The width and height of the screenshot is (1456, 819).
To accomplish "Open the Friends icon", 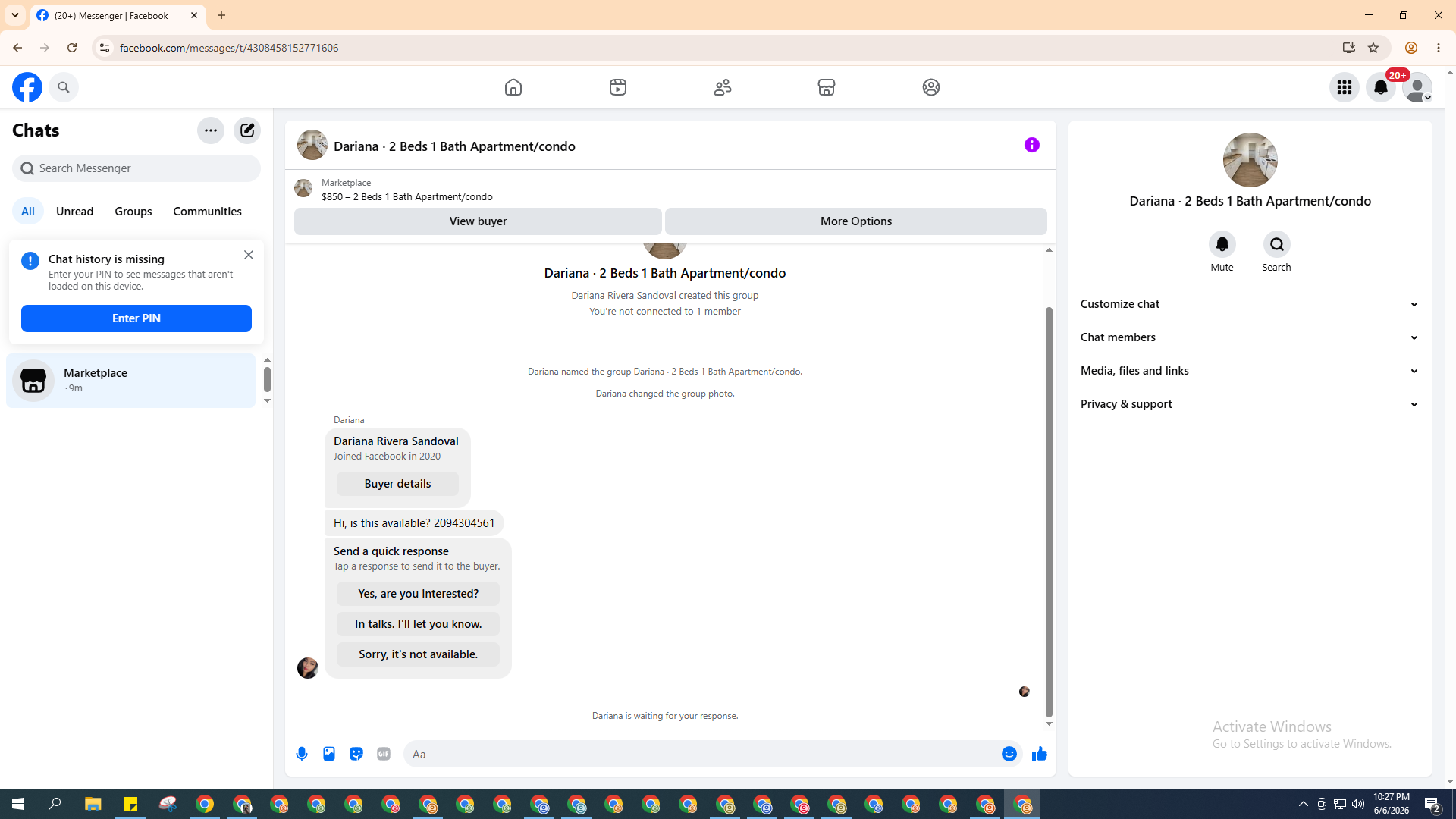I will click(723, 87).
